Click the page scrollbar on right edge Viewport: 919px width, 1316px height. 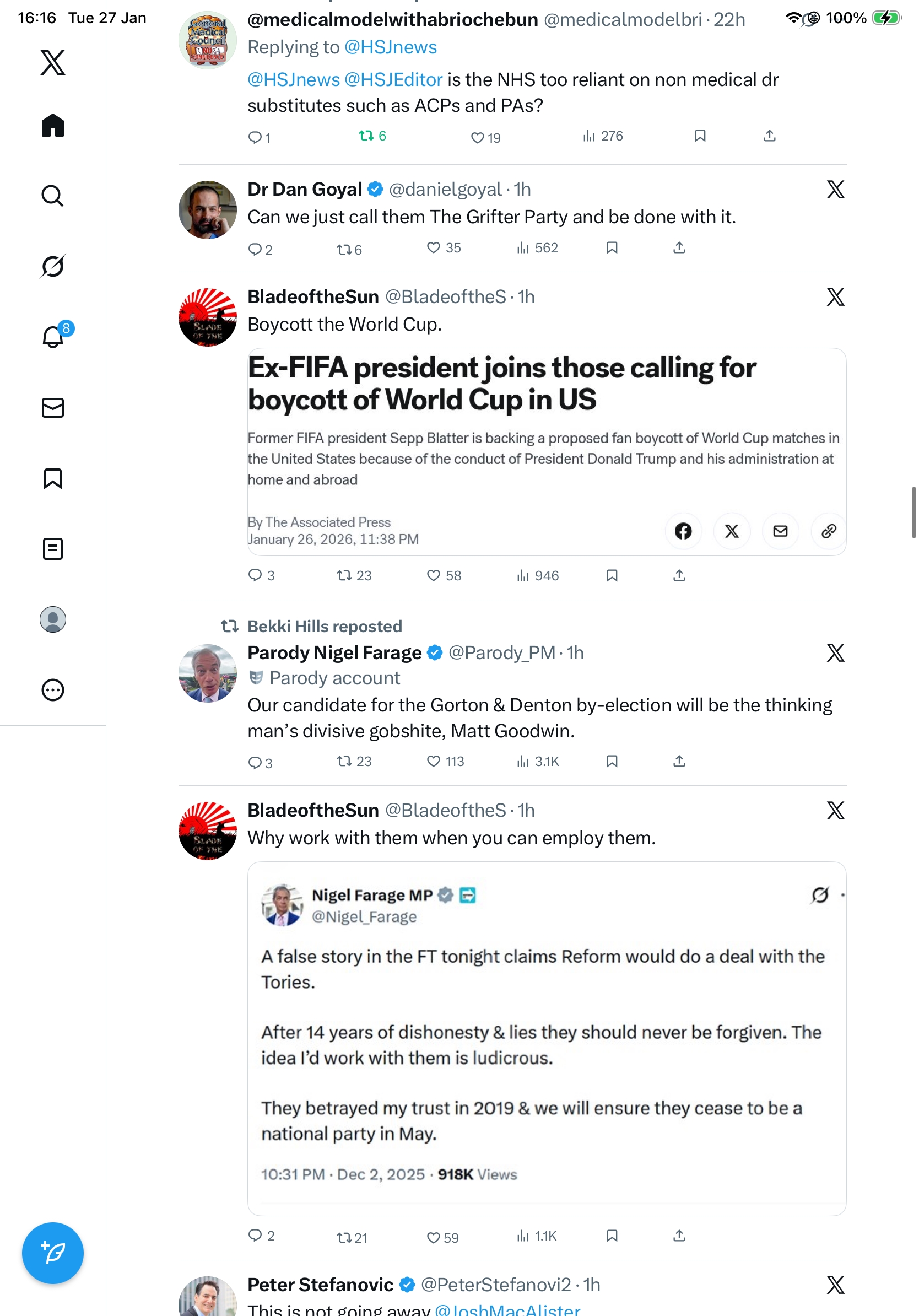pos(913,512)
